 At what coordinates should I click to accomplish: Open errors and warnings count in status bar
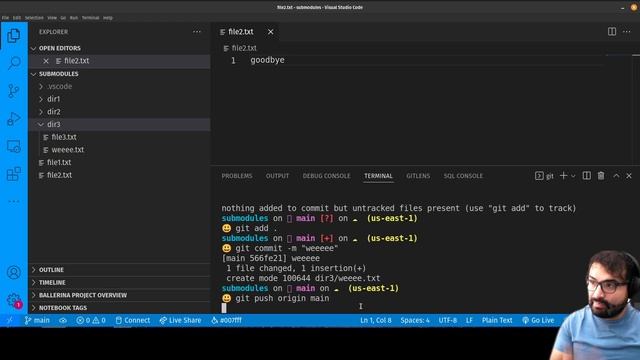click(91, 320)
